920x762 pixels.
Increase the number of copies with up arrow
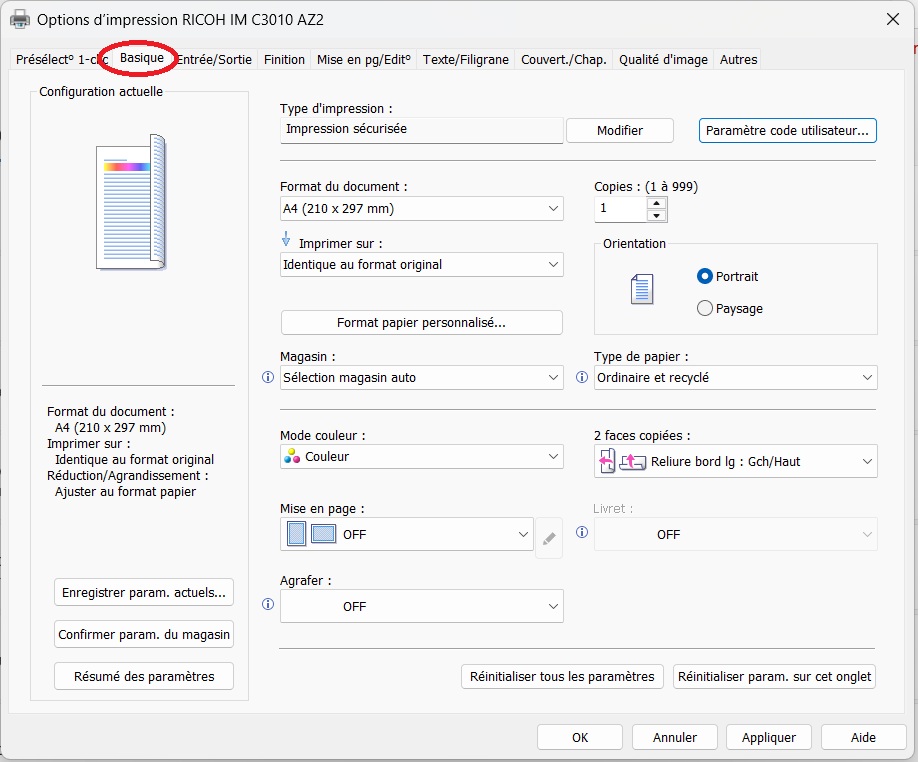pos(656,203)
